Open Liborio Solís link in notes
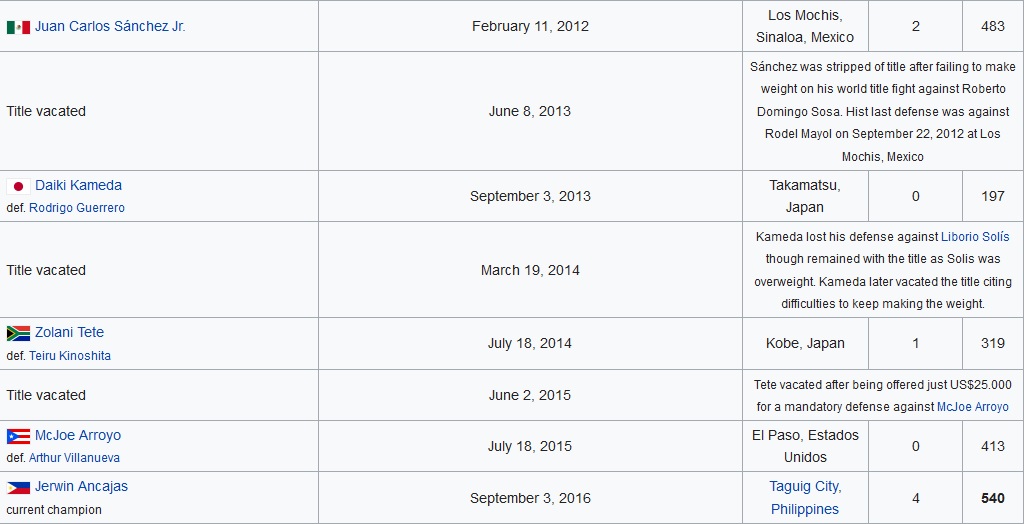The height and width of the screenshot is (524, 1024). point(975,237)
